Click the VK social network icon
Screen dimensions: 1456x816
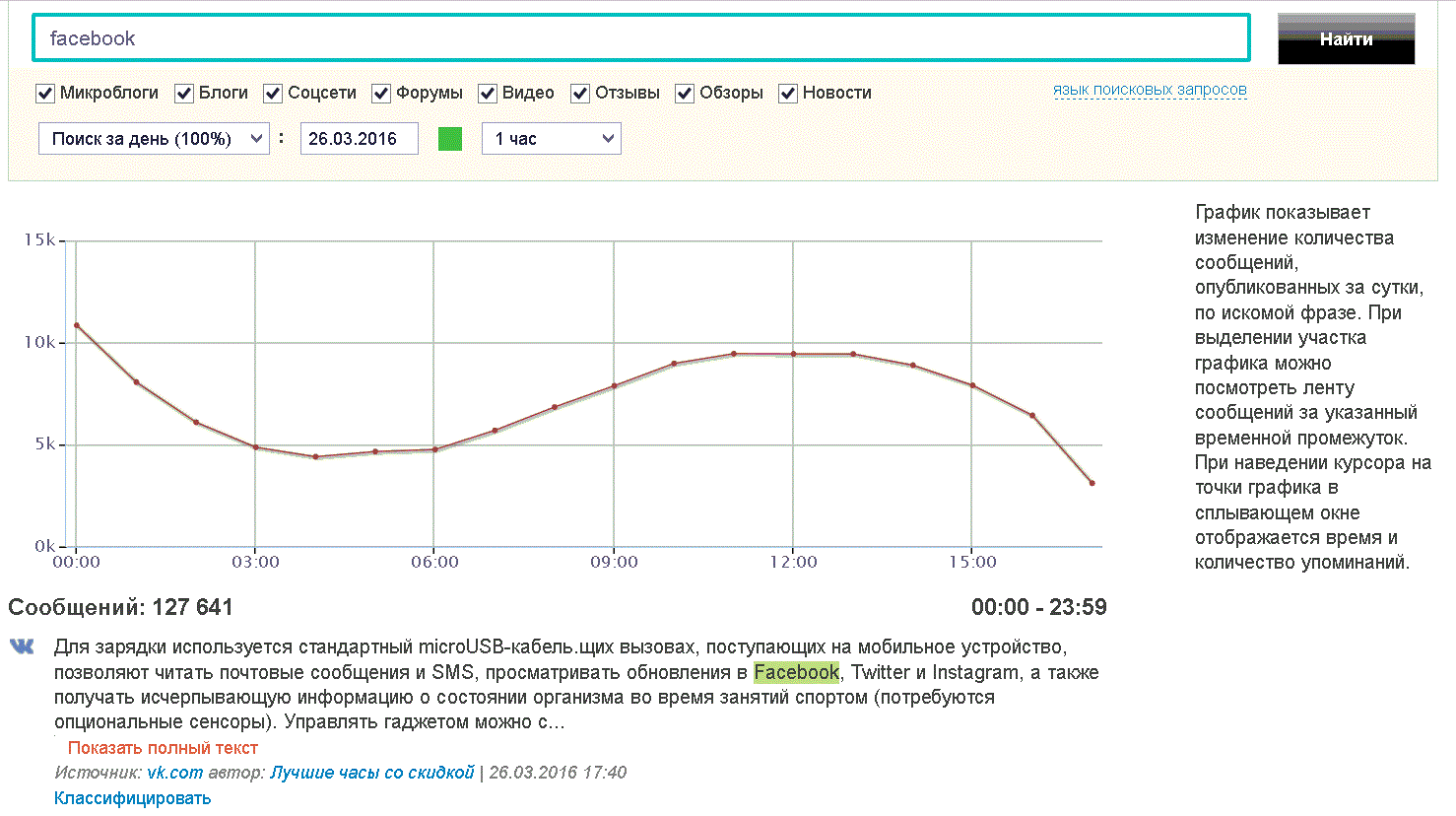tap(22, 646)
